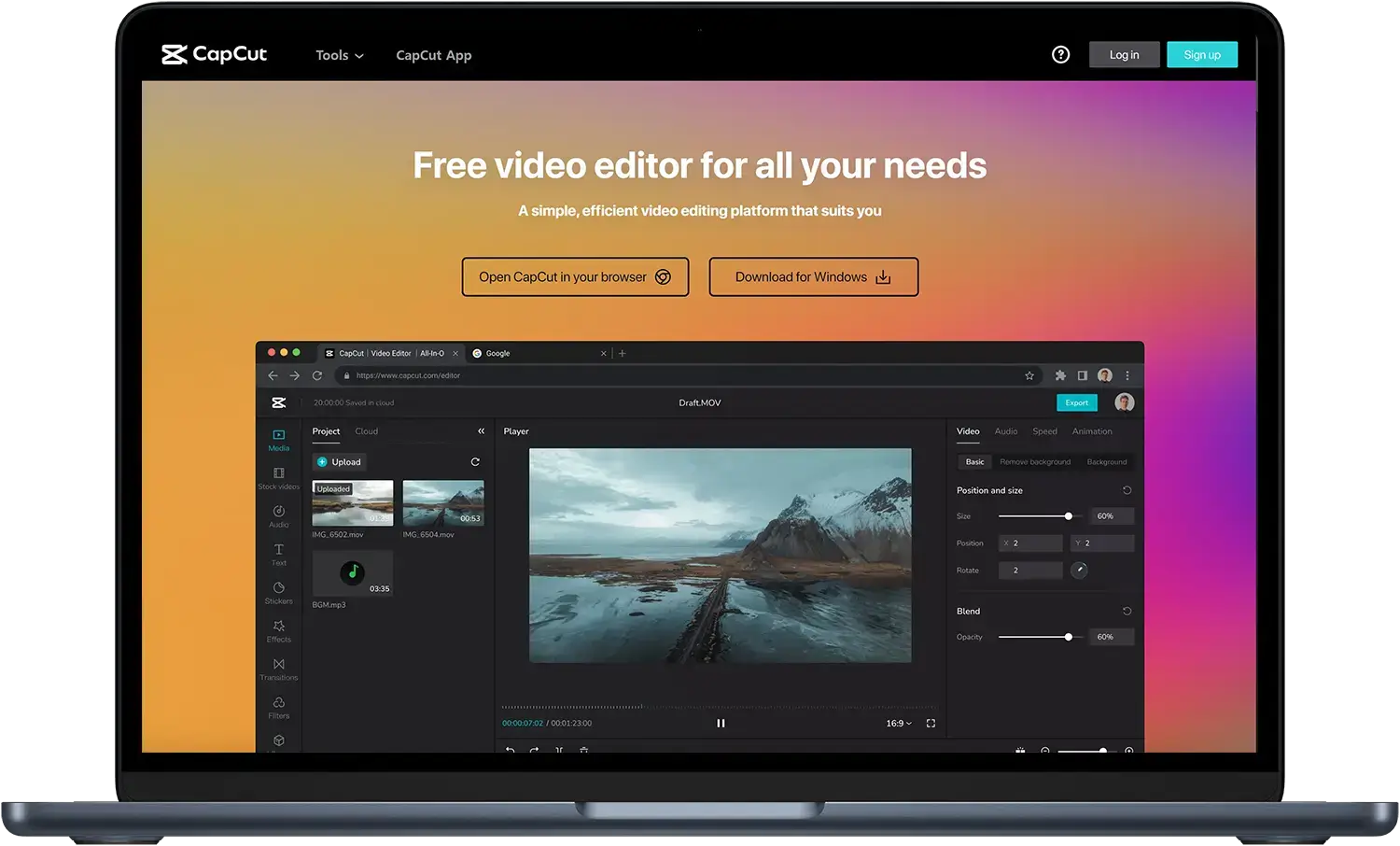Select the Media sidebar icon
Screen dimensions: 1400x846
click(279, 440)
